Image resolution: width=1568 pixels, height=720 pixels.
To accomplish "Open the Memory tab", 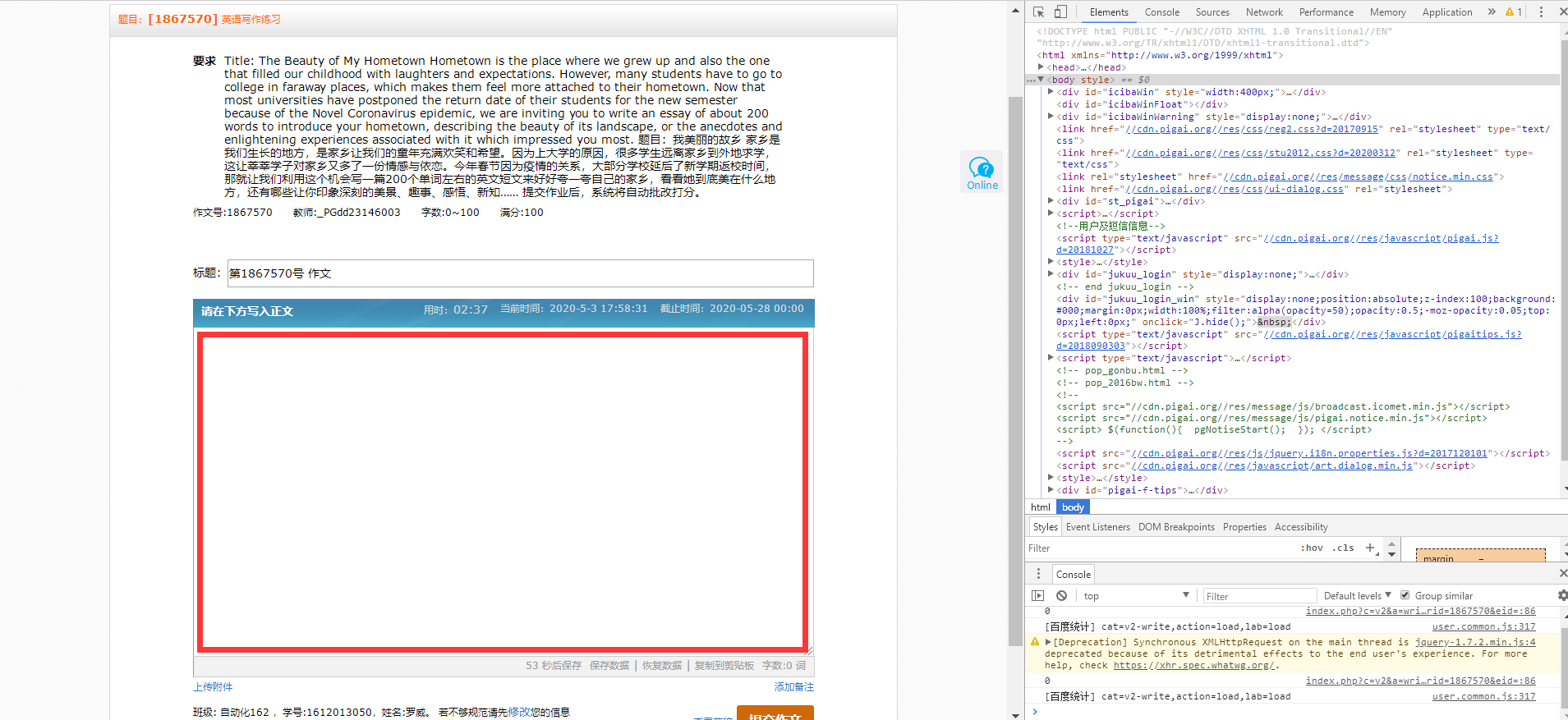I will tap(1387, 12).
